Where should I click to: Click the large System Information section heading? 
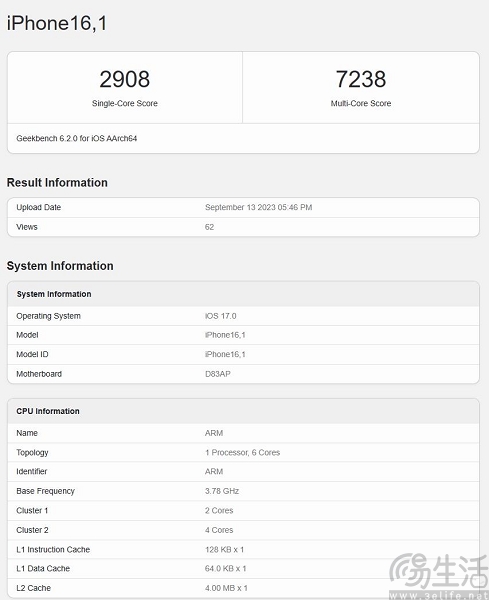(x=60, y=266)
